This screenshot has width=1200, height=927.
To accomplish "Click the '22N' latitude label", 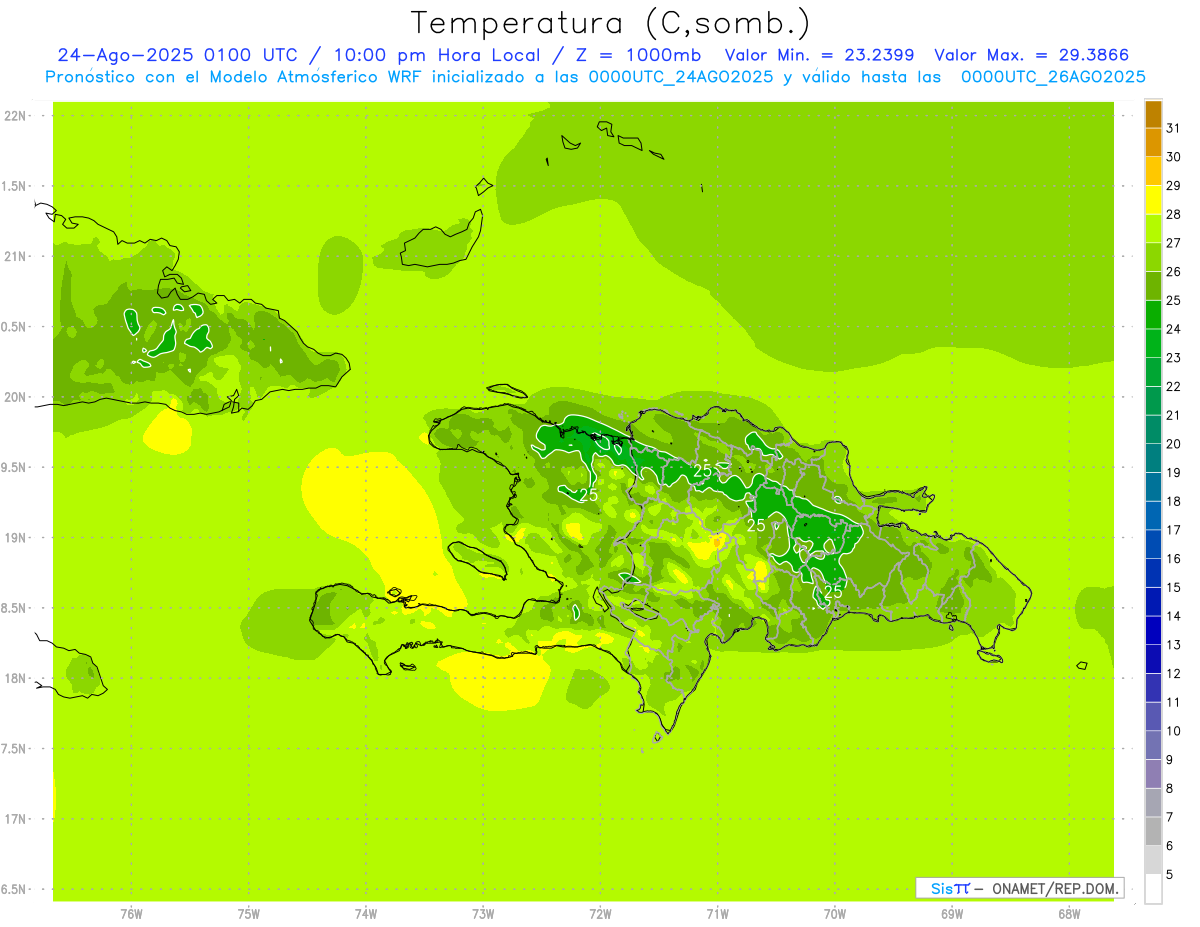I will 16,116.
